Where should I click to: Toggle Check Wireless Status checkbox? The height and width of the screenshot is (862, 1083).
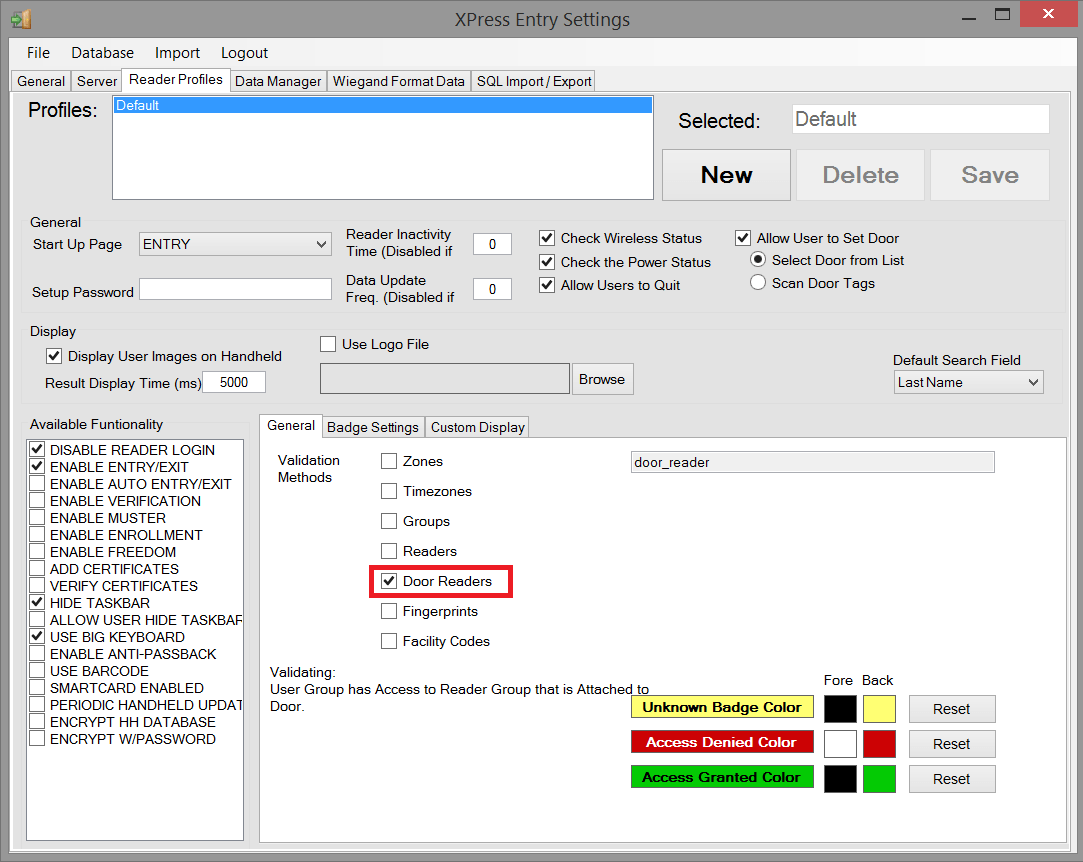click(x=547, y=238)
